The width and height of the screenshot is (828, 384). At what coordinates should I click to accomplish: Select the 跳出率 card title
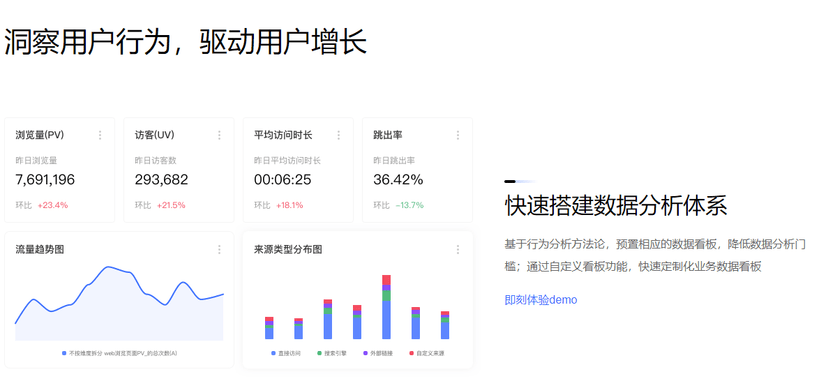[388, 135]
